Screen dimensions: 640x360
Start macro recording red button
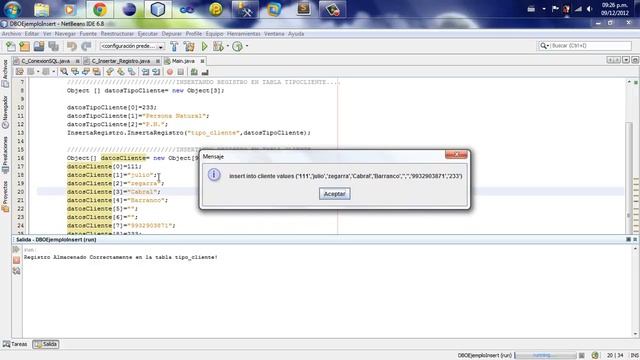pos(170,72)
